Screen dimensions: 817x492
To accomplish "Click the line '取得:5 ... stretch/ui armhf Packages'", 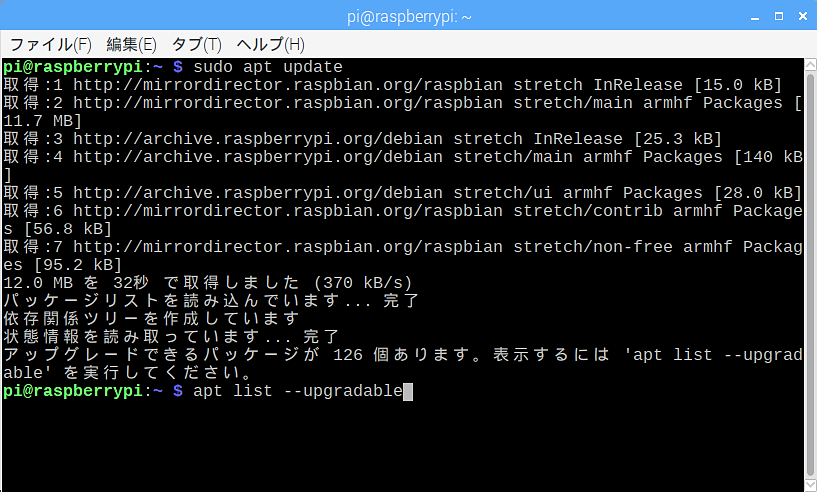I will (x=402, y=193).
